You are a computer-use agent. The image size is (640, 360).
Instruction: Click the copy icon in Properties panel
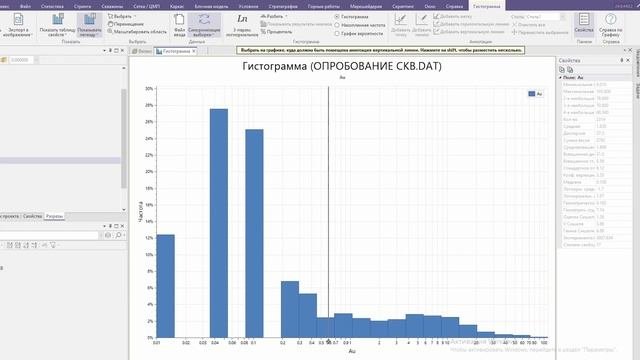tap(562, 70)
